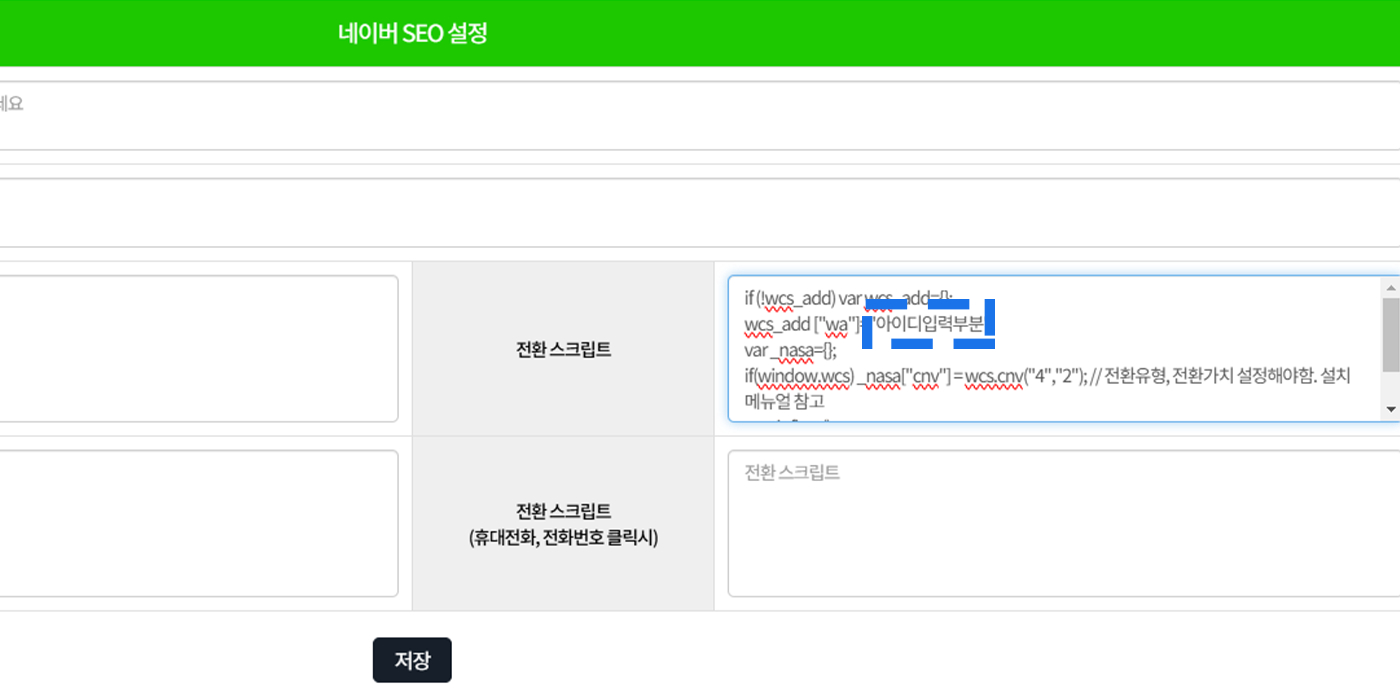Click the 네이버 SEO 설정 header title

pos(412,33)
